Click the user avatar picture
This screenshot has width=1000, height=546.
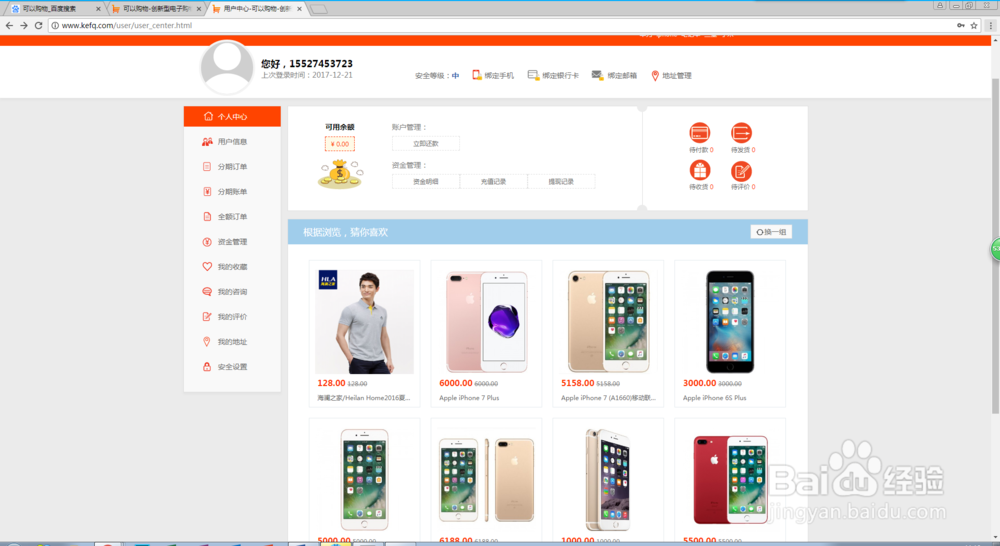226,67
